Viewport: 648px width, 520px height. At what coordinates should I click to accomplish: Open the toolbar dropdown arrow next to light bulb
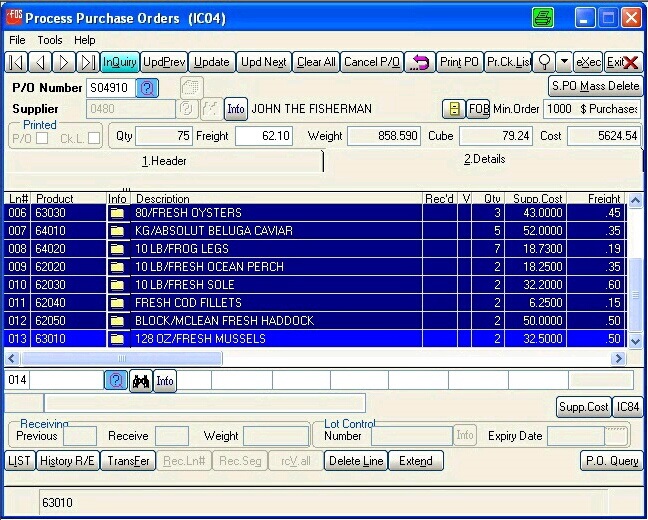pyautogui.click(x=564, y=62)
